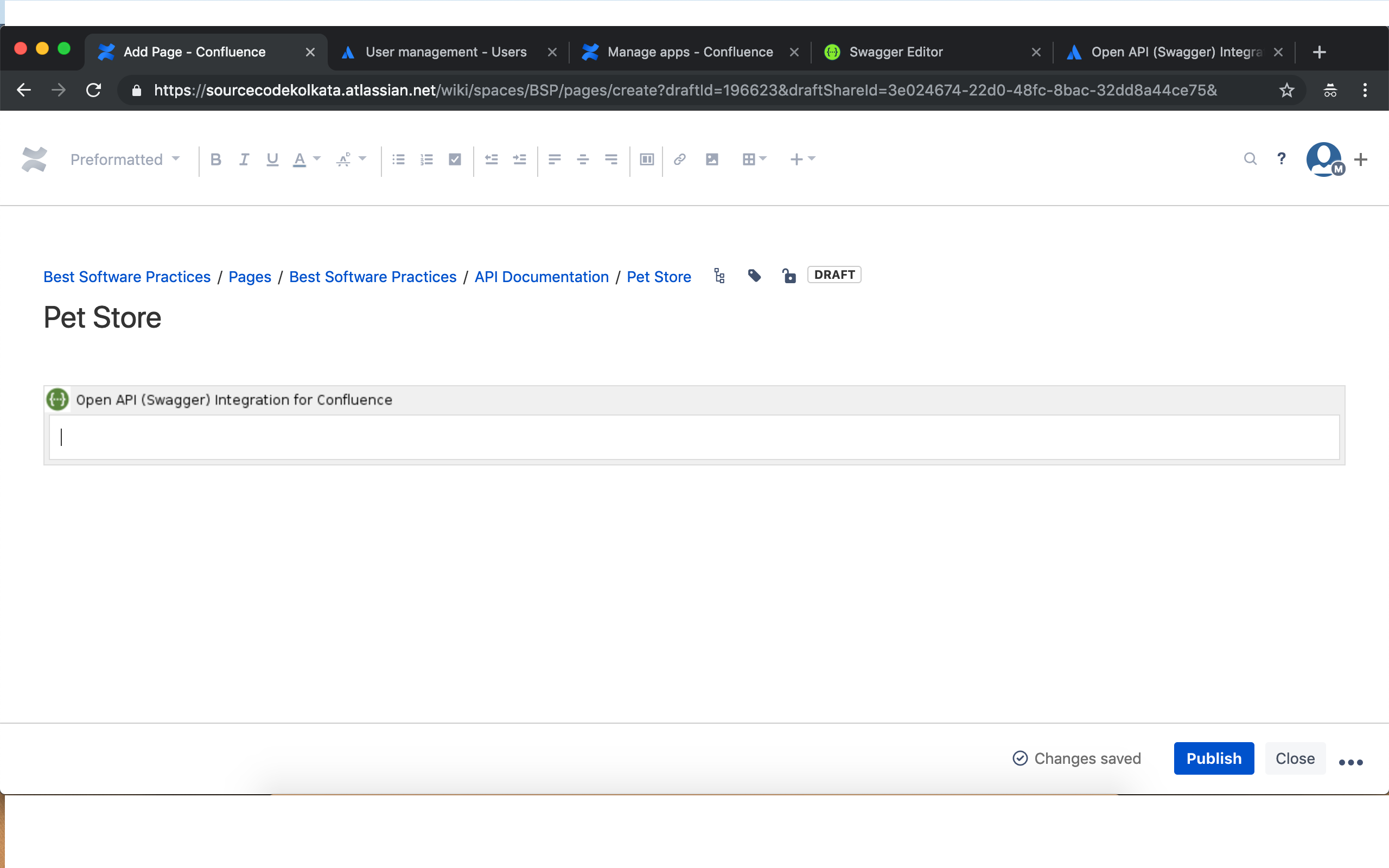Open the Preformatted paragraph style dropdown

click(125, 159)
